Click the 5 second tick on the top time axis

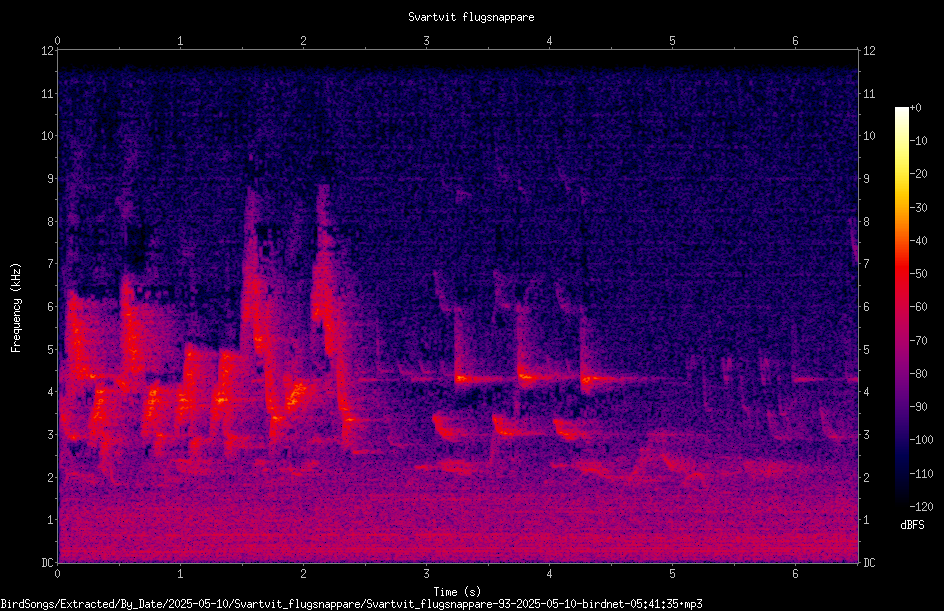coord(672,41)
